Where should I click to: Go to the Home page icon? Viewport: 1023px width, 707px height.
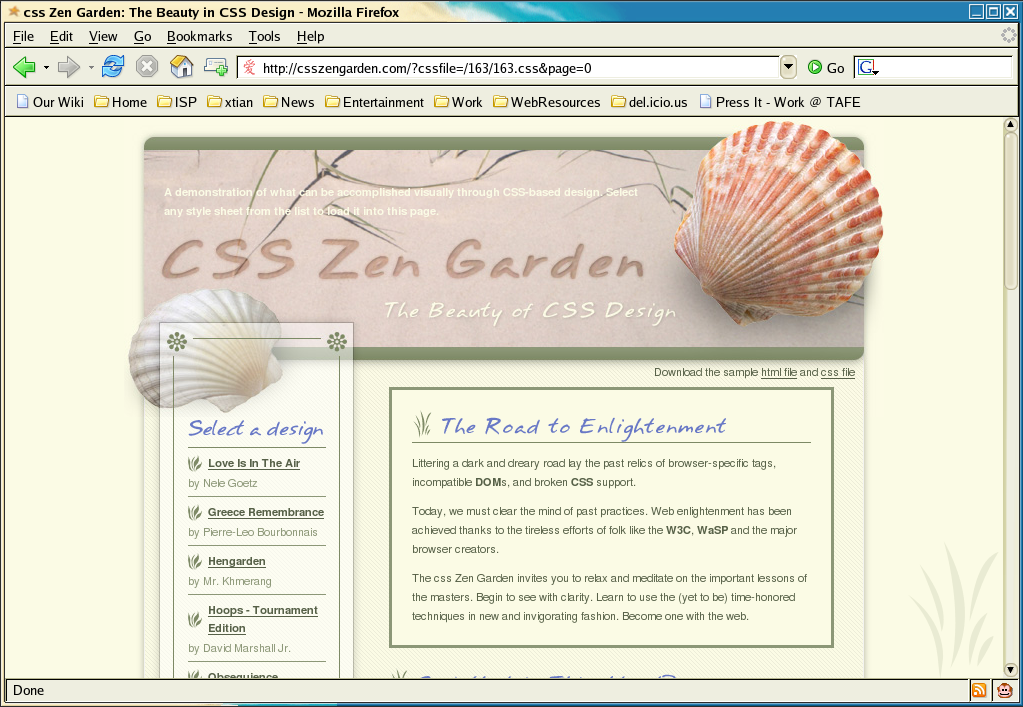pos(181,67)
